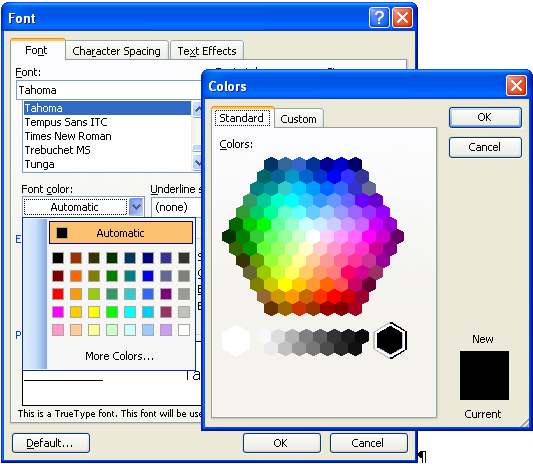Confirm with OK in Colors dialog

(x=485, y=117)
